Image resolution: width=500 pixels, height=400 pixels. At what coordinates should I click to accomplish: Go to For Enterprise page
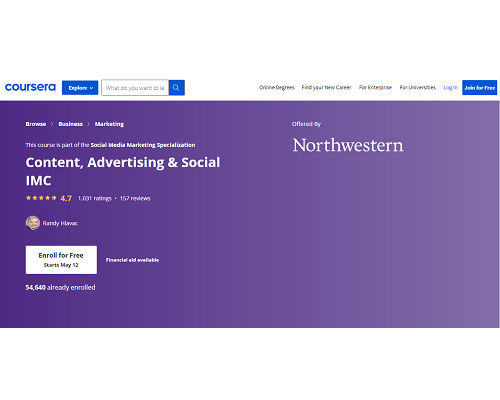coord(375,87)
